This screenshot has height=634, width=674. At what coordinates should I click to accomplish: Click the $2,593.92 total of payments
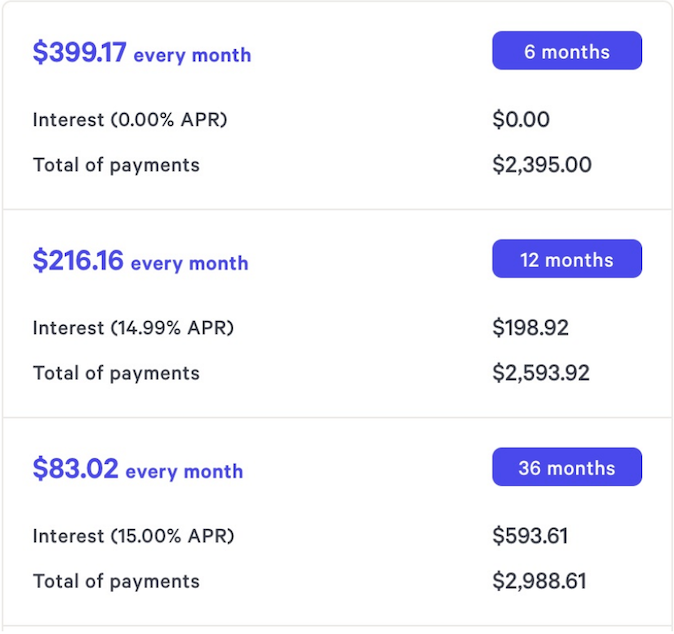point(540,373)
